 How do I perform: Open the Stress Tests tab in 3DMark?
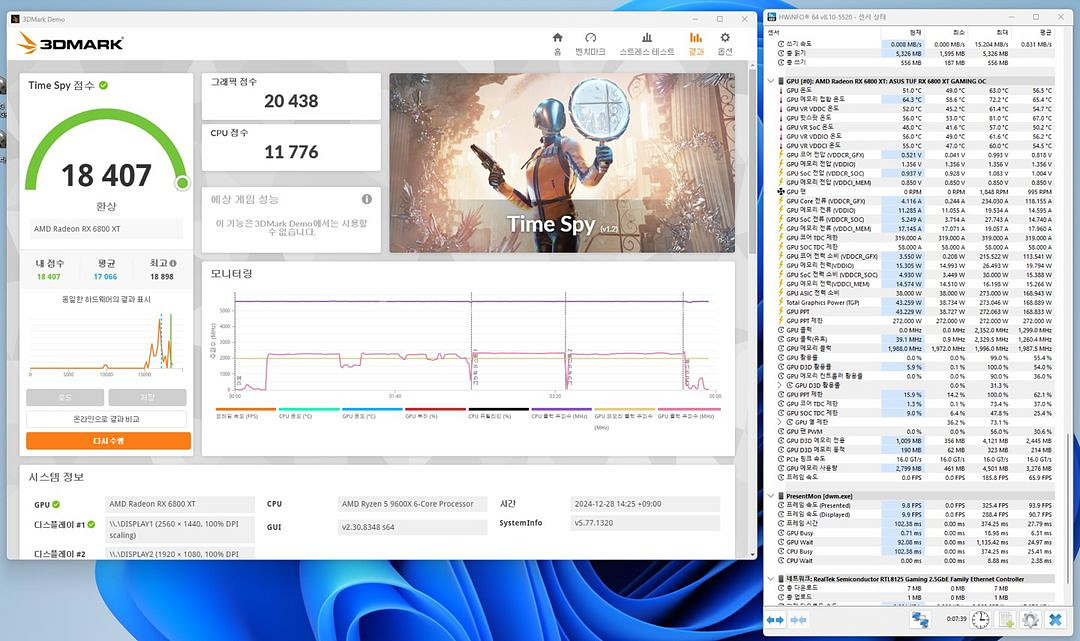click(647, 43)
